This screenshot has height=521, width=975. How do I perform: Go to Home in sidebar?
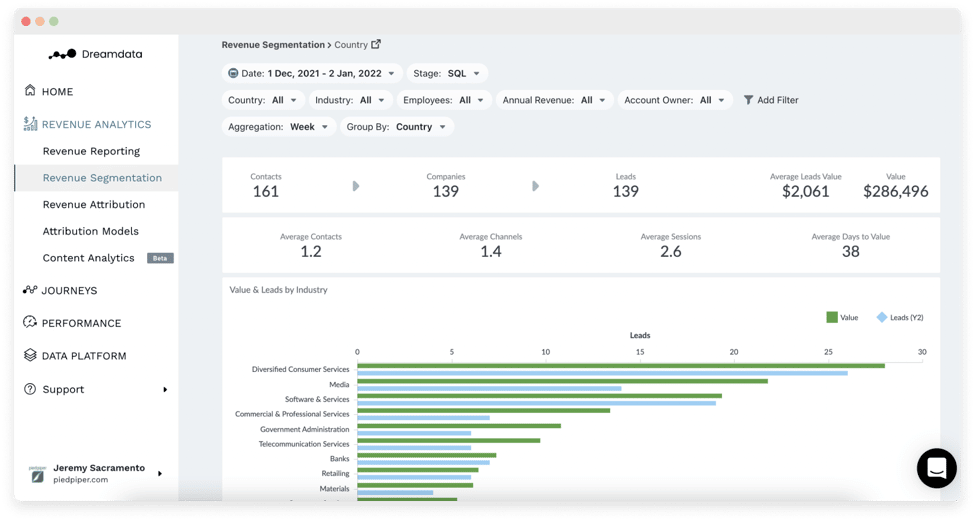[57, 91]
